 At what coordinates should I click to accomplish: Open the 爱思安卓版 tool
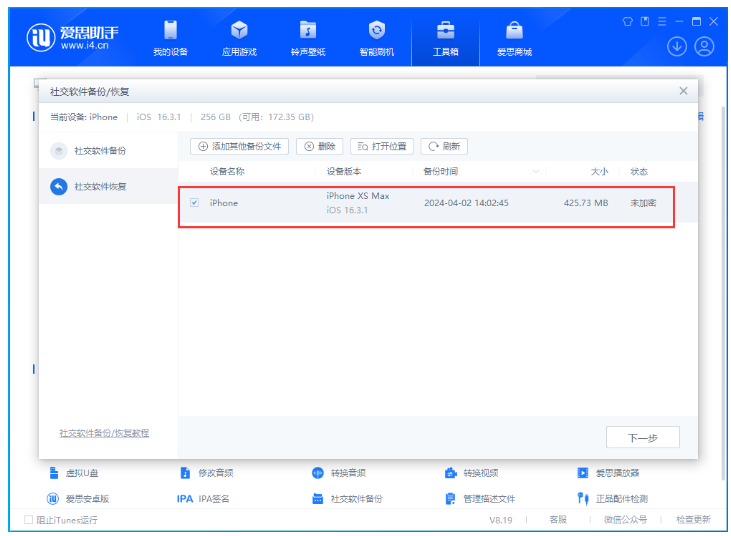click(78, 499)
